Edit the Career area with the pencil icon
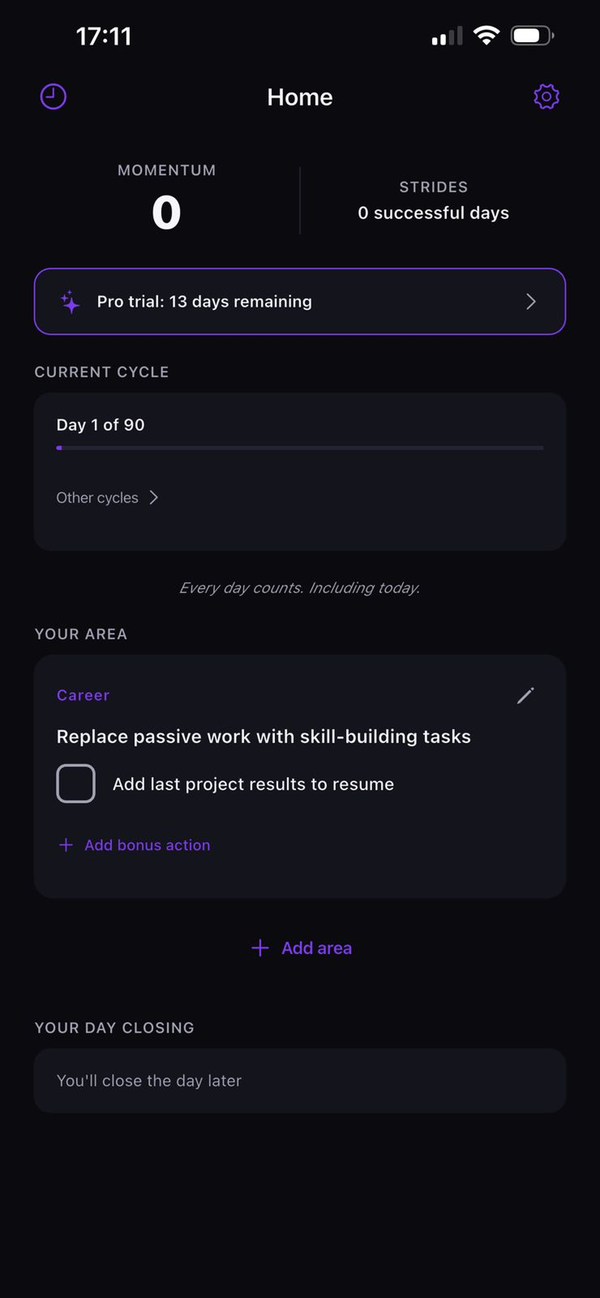Image resolution: width=600 pixels, height=1298 pixels. [x=525, y=695]
